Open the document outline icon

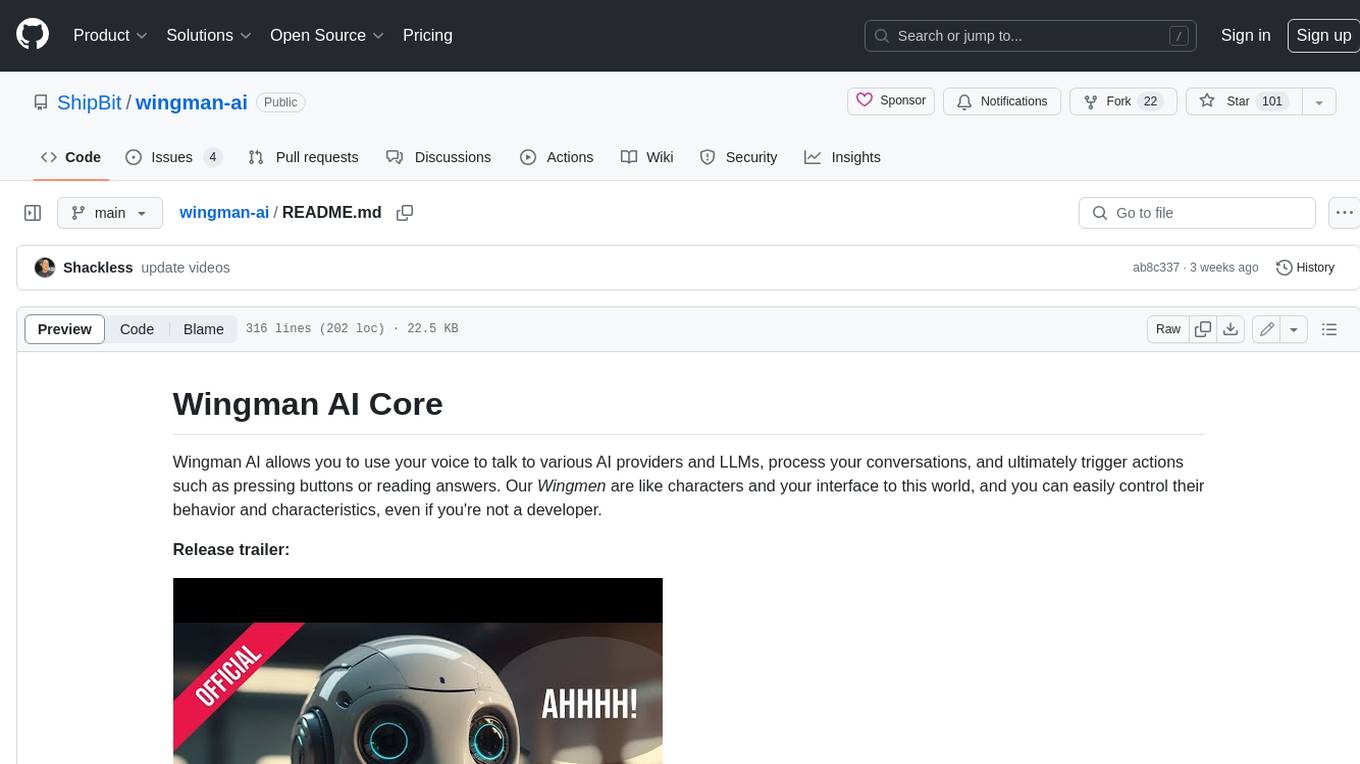[x=1329, y=329]
